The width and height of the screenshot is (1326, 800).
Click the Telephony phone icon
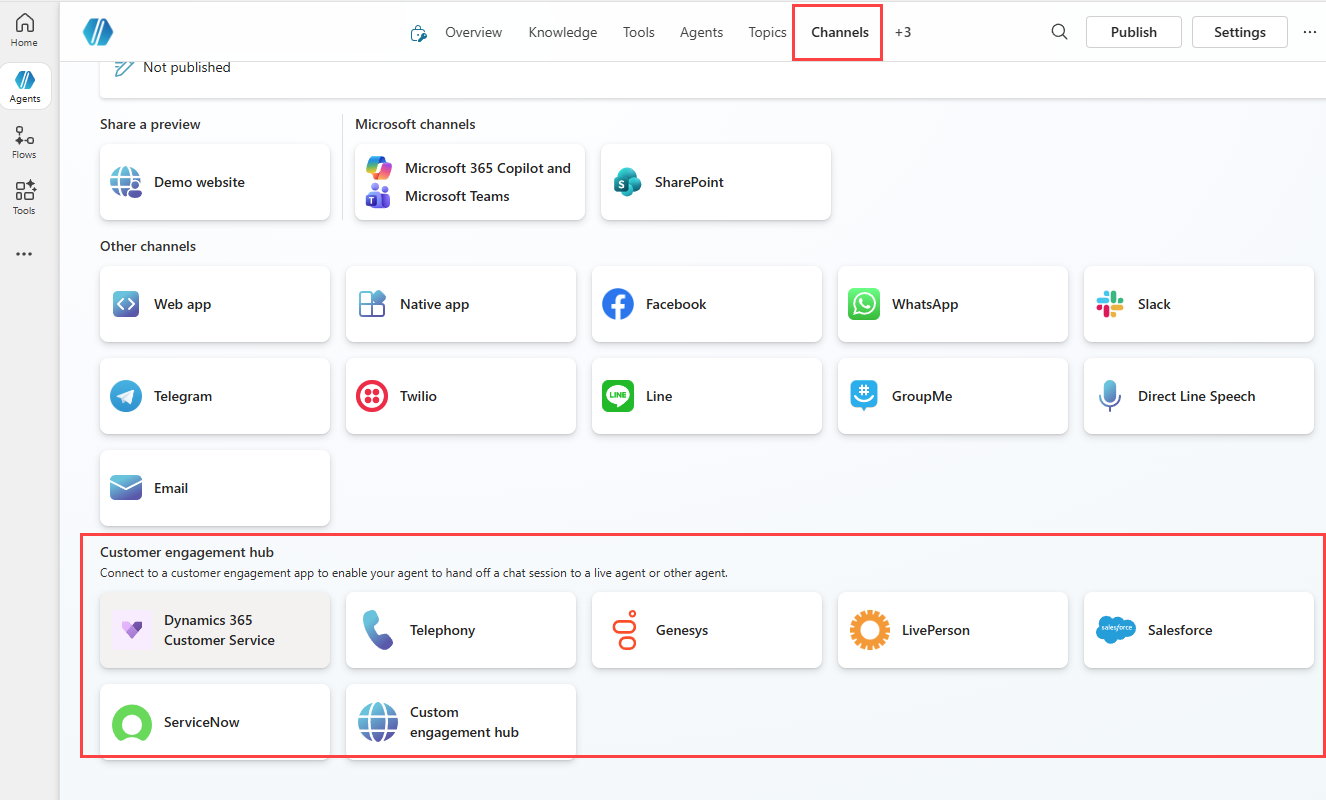pyautogui.click(x=377, y=630)
